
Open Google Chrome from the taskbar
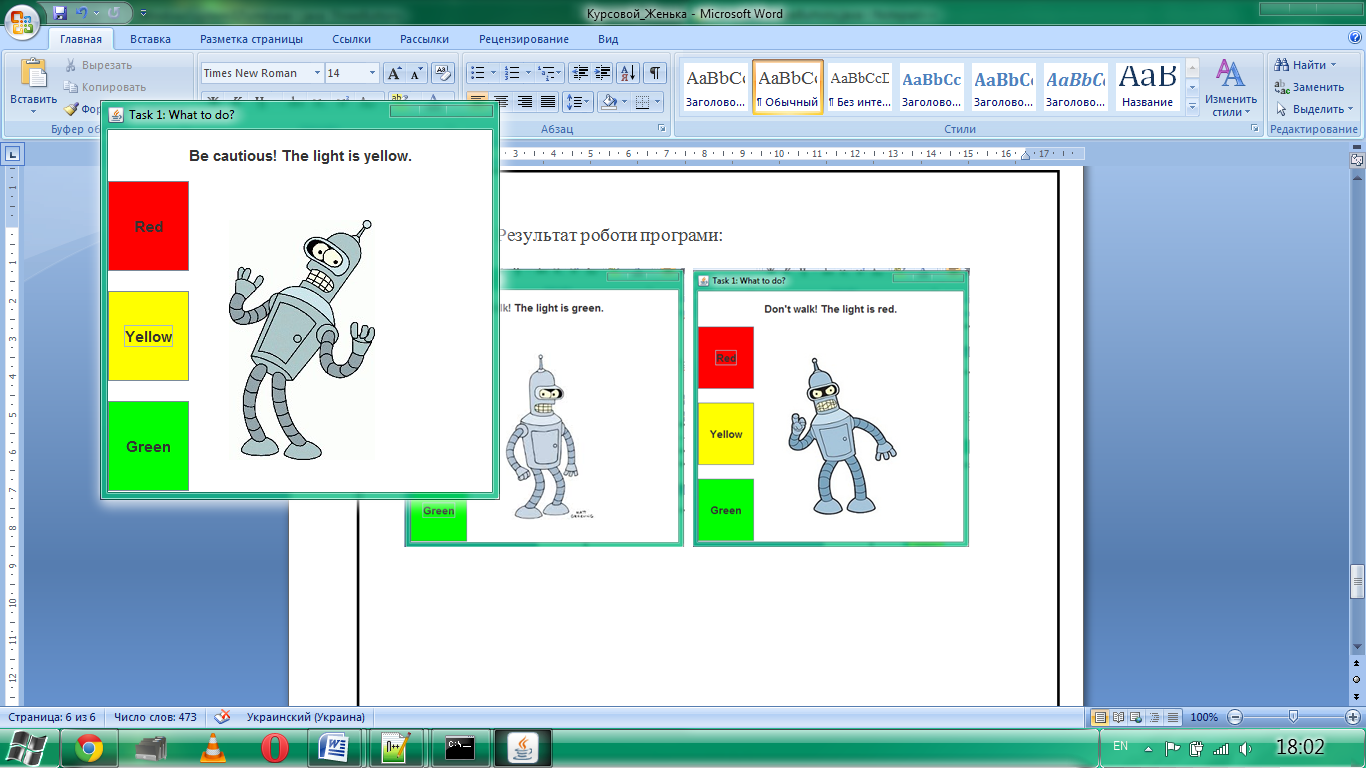(x=89, y=748)
